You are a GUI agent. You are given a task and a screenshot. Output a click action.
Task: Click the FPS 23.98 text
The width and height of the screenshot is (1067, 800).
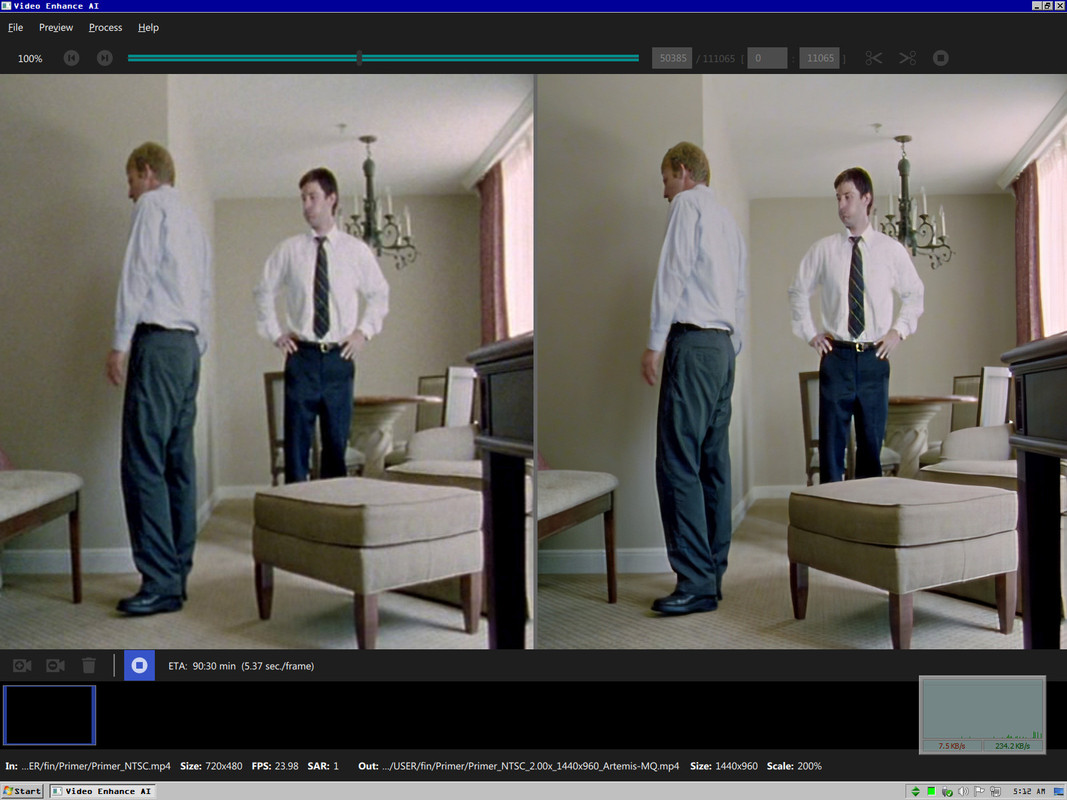coord(275,766)
